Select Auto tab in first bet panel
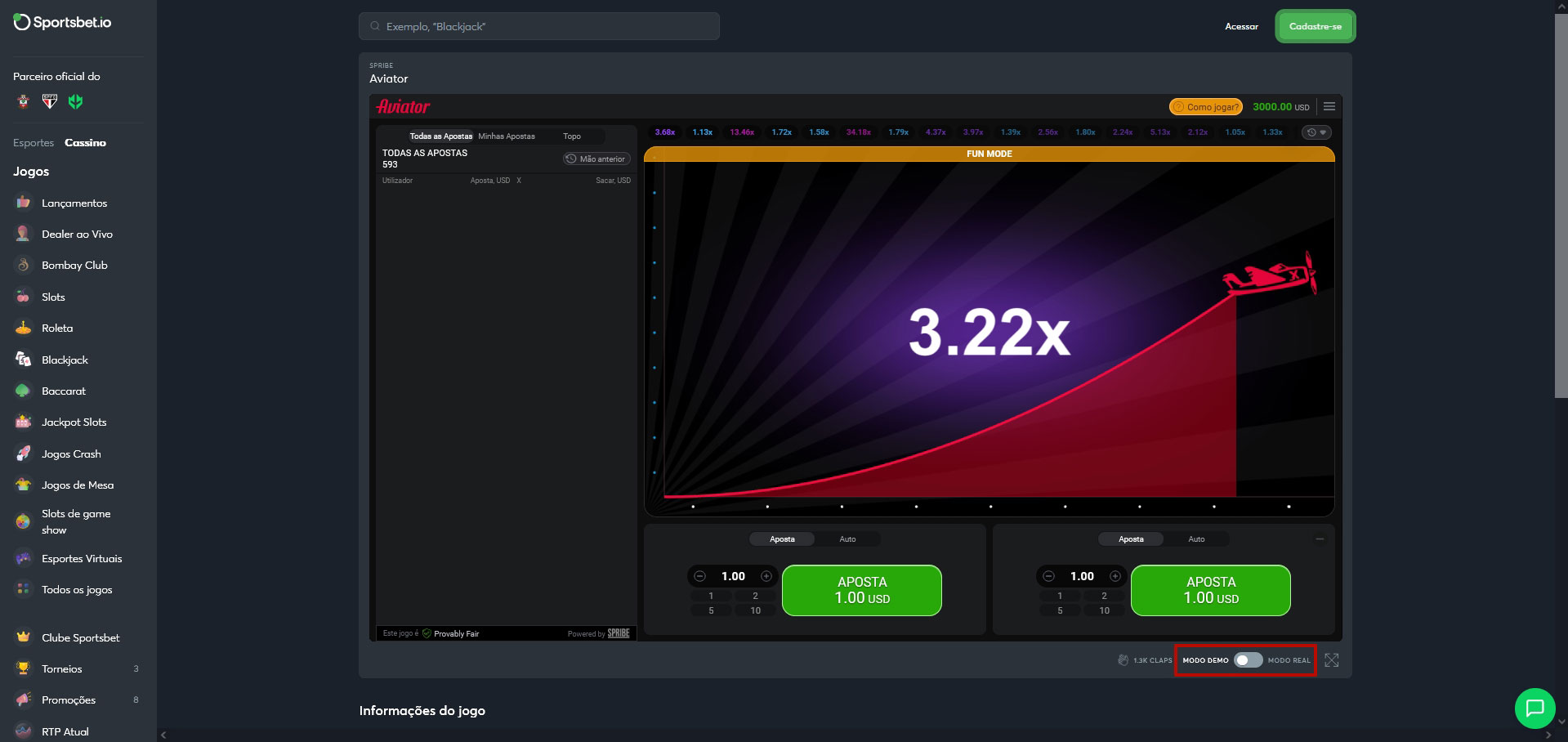This screenshot has width=1568, height=742. pyautogui.click(x=847, y=539)
